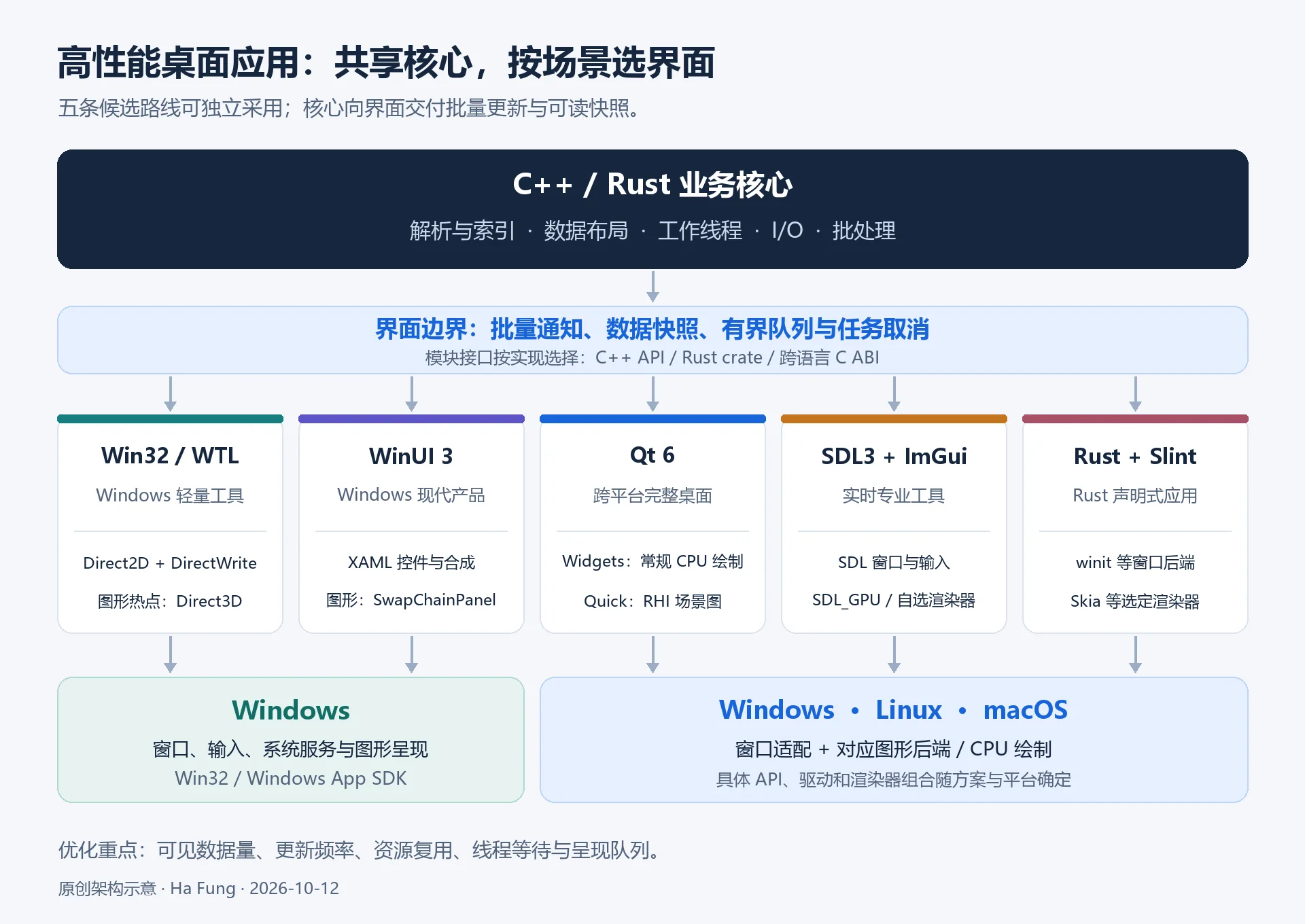Viewport: 1305px width, 924px height.
Task: Click winit 等窗口后端 text
Action: (x=1135, y=562)
